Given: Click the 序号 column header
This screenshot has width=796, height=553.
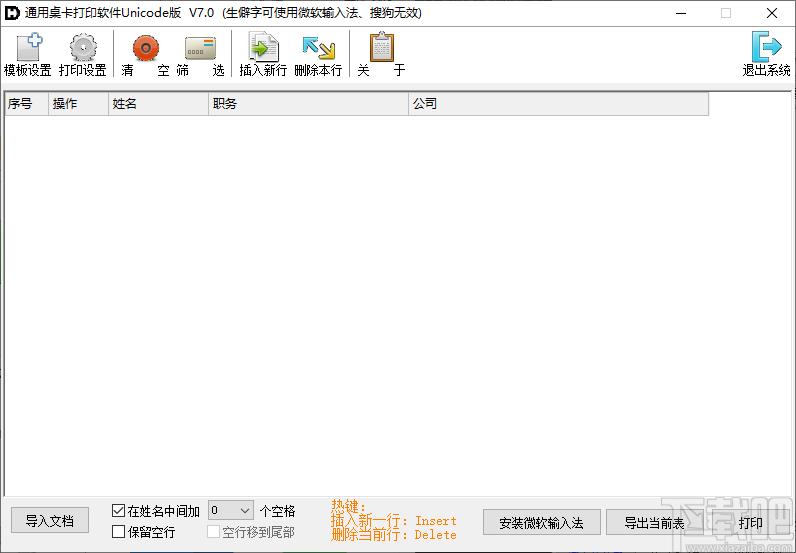Looking at the screenshot, I should [x=26, y=104].
